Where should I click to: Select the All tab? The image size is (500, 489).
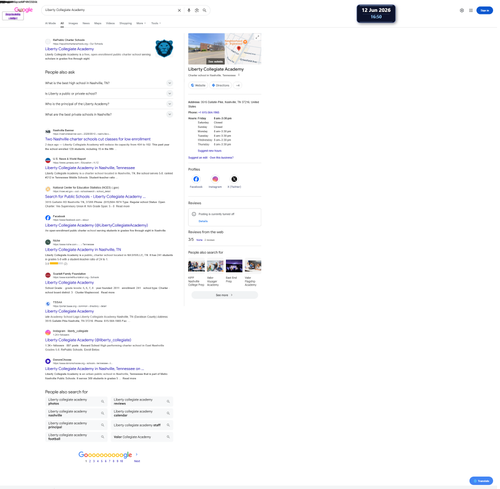(62, 23)
